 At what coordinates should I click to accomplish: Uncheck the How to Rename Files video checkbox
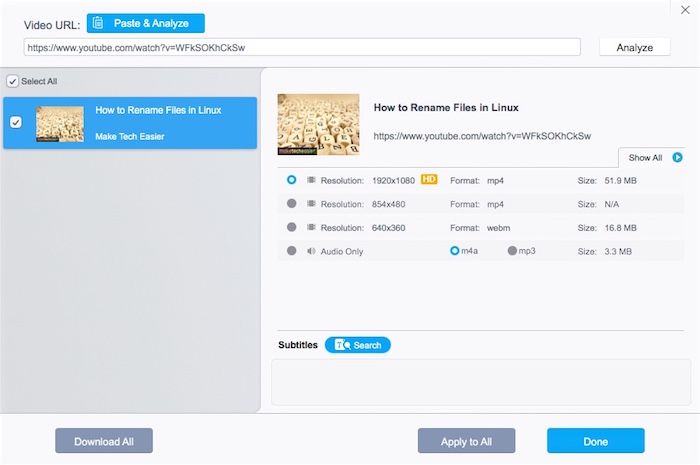[16, 122]
